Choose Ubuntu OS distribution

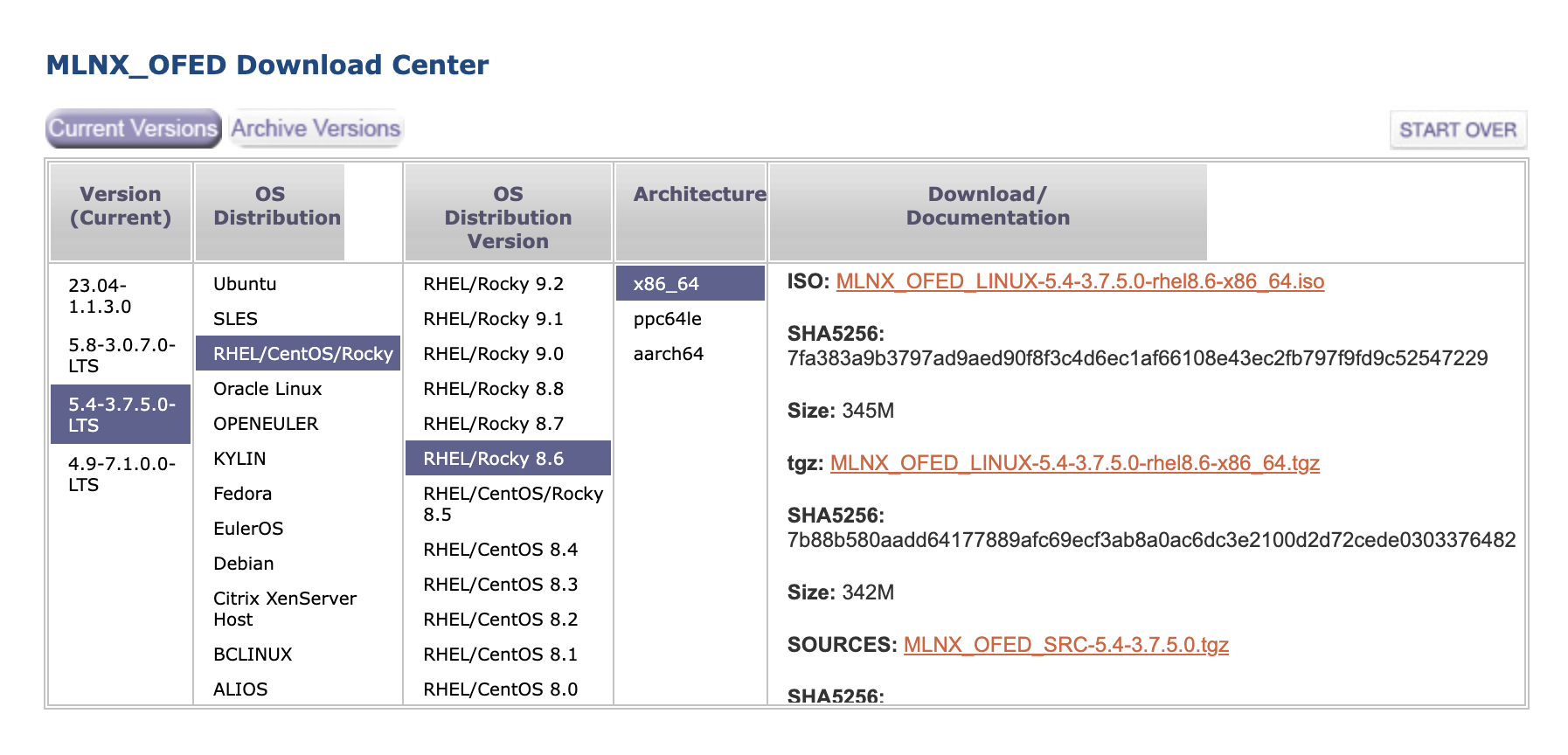click(x=298, y=283)
